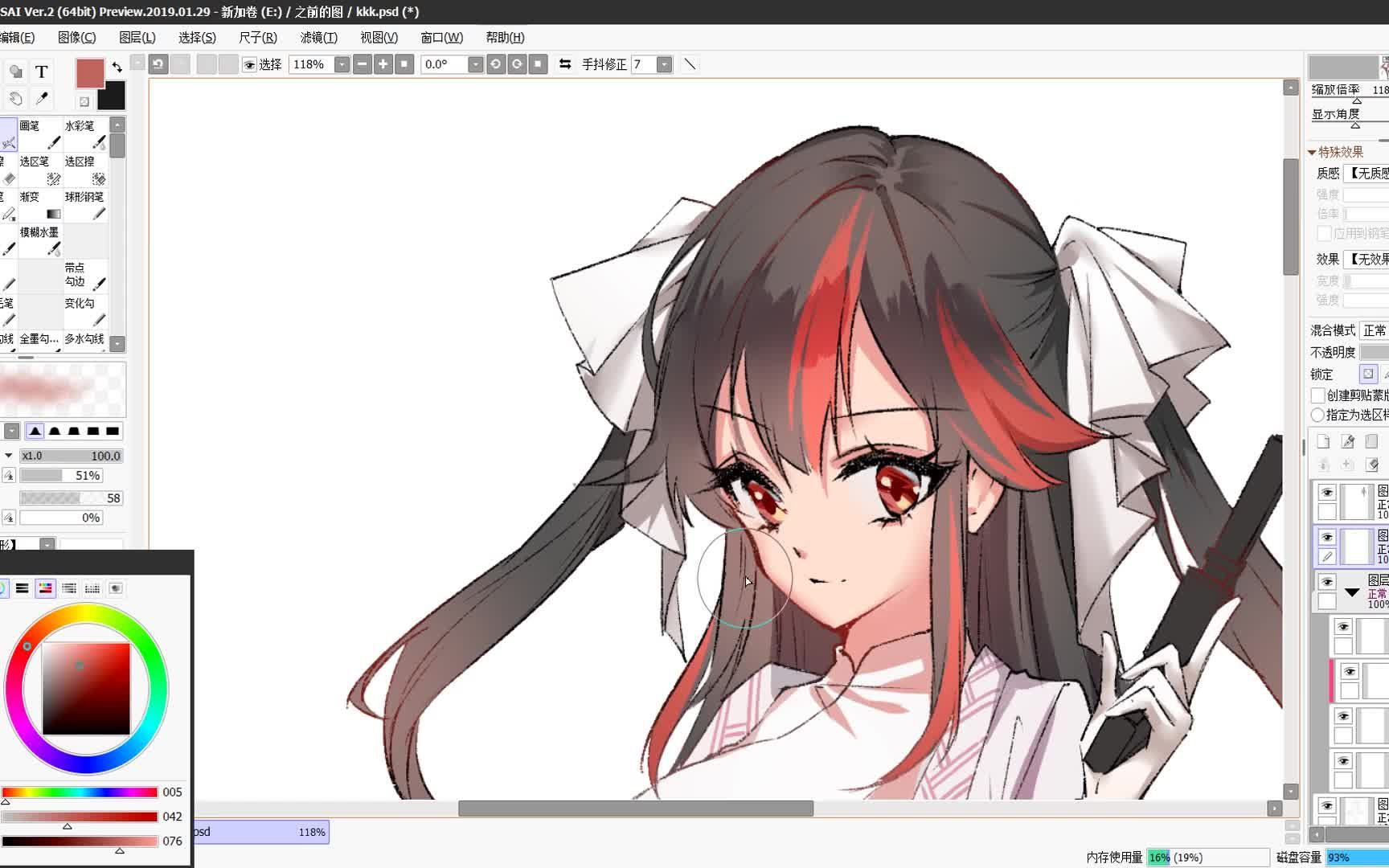Image resolution: width=1389 pixels, height=868 pixels.
Task: Open the rotation angle dropdown
Action: point(475,64)
